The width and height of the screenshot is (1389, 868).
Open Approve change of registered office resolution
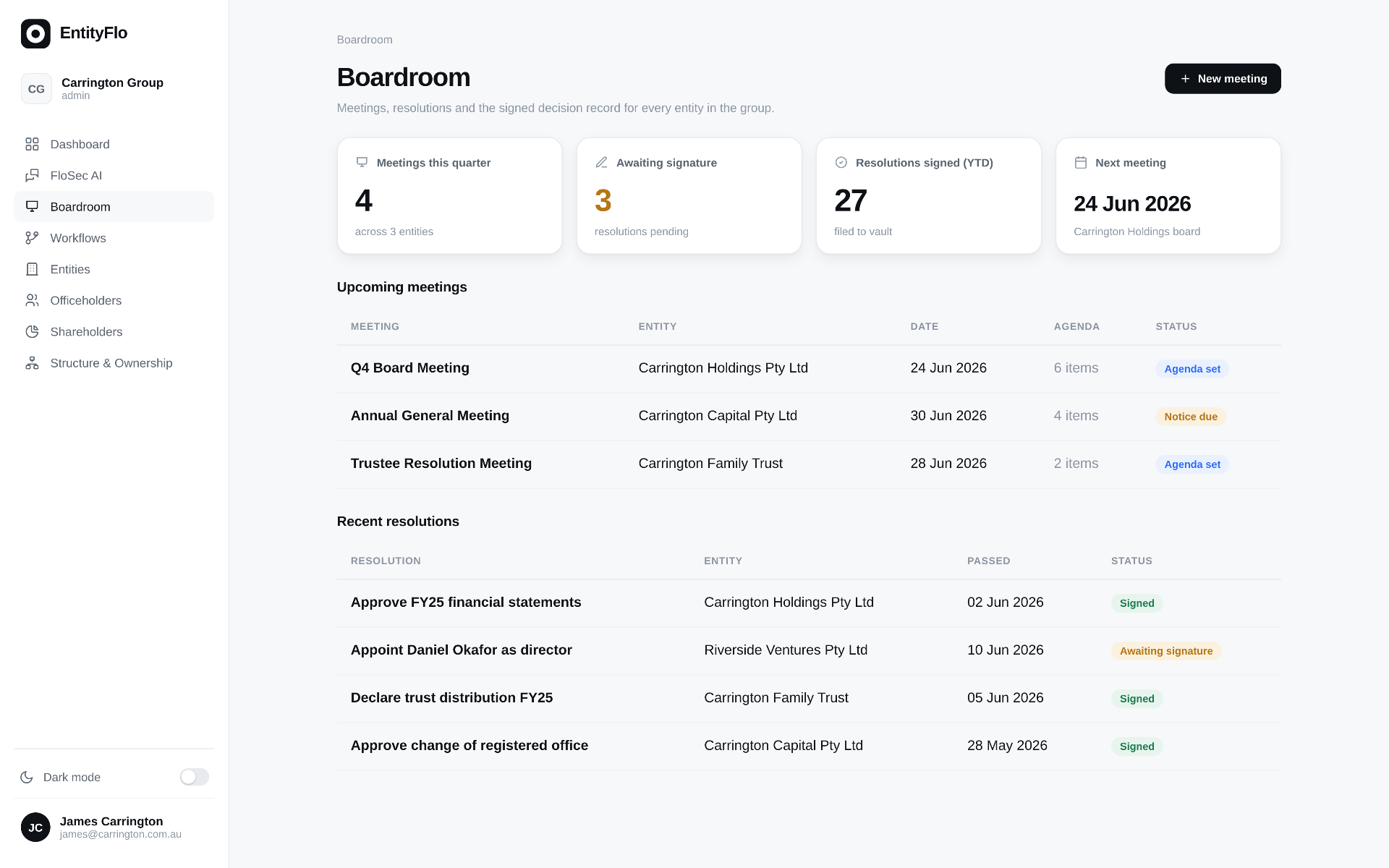tap(809, 746)
